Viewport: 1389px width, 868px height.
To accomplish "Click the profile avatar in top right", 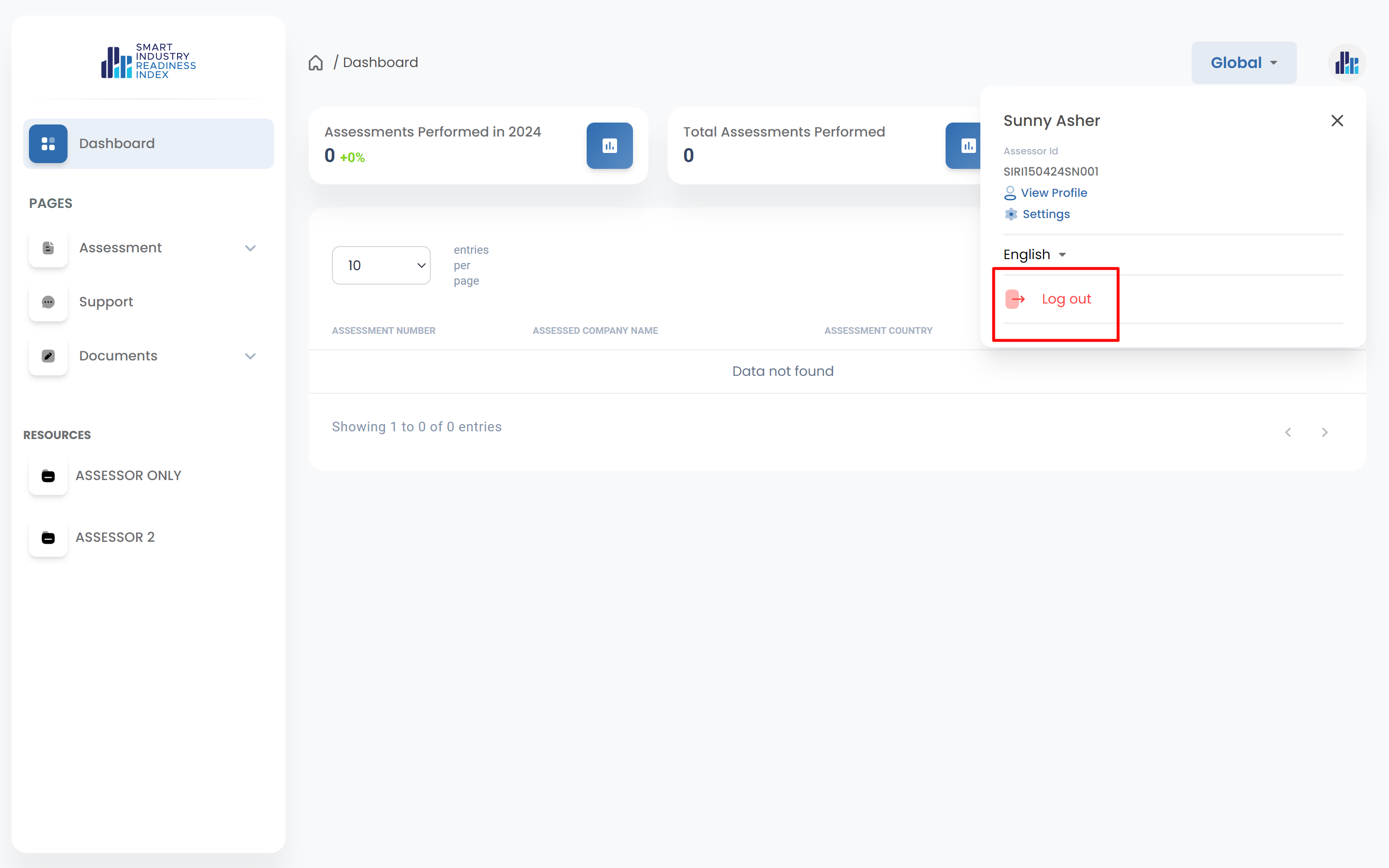I will 1346,63.
